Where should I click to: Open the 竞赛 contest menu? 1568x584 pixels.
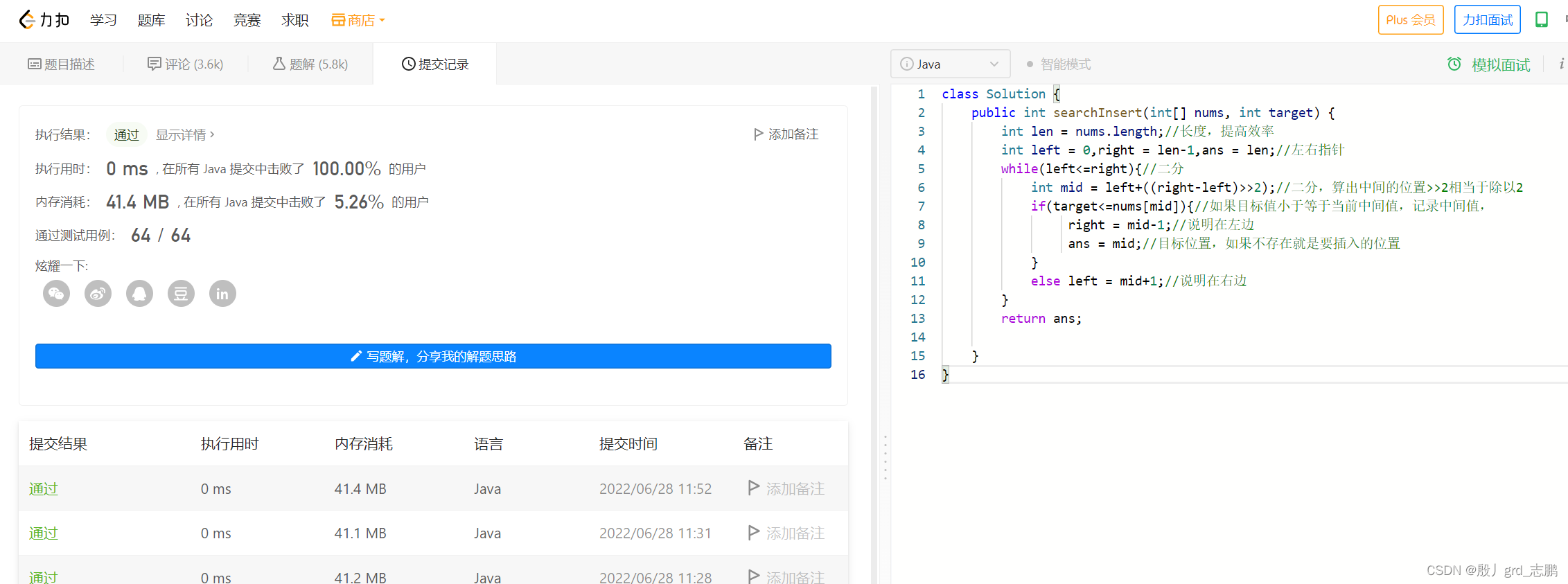pos(247,20)
